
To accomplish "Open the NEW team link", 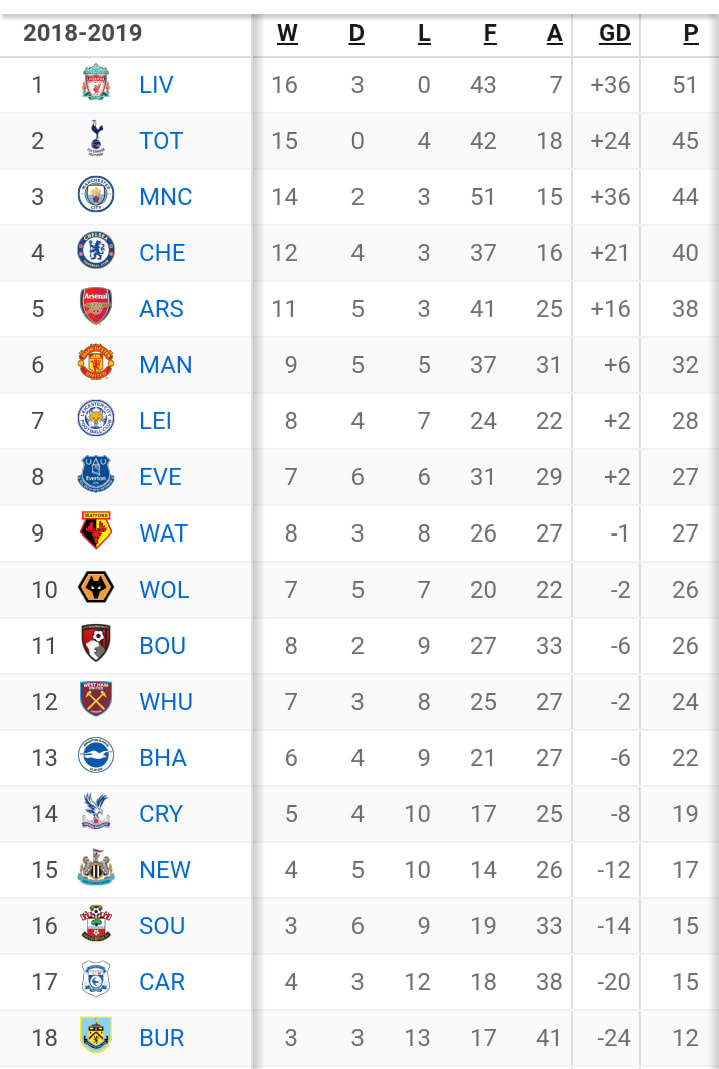I will pos(165,869).
